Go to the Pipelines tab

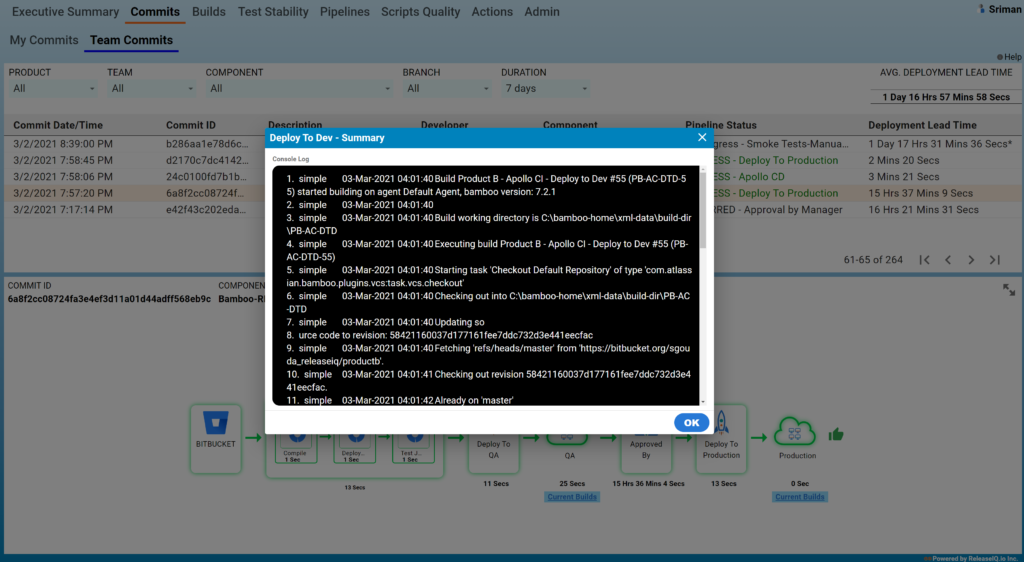coord(345,12)
